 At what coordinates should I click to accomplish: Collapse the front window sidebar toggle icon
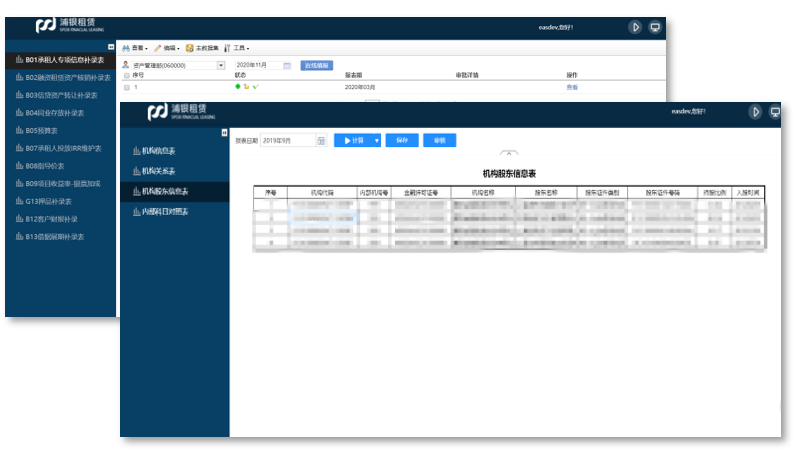(224, 133)
